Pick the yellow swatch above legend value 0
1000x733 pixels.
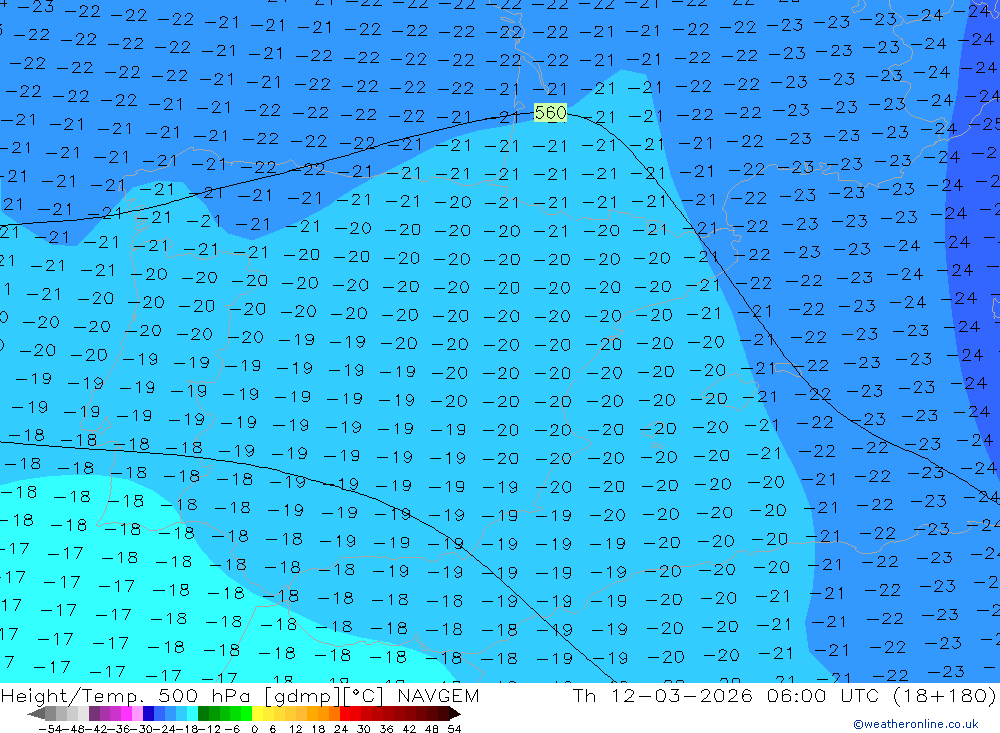pos(257,714)
